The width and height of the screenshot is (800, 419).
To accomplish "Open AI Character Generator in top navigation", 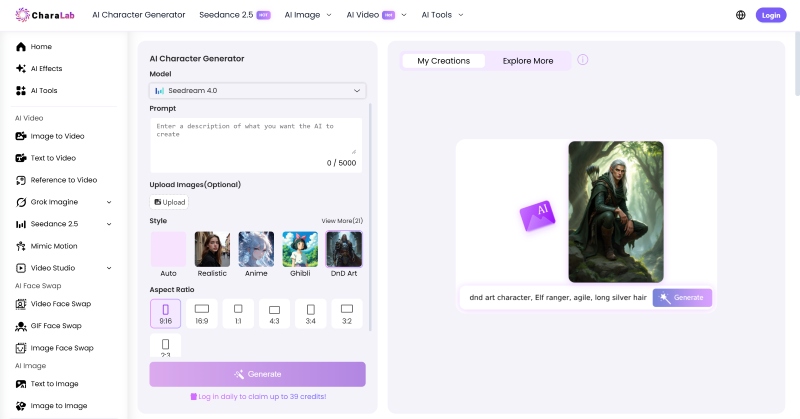I will (x=139, y=15).
